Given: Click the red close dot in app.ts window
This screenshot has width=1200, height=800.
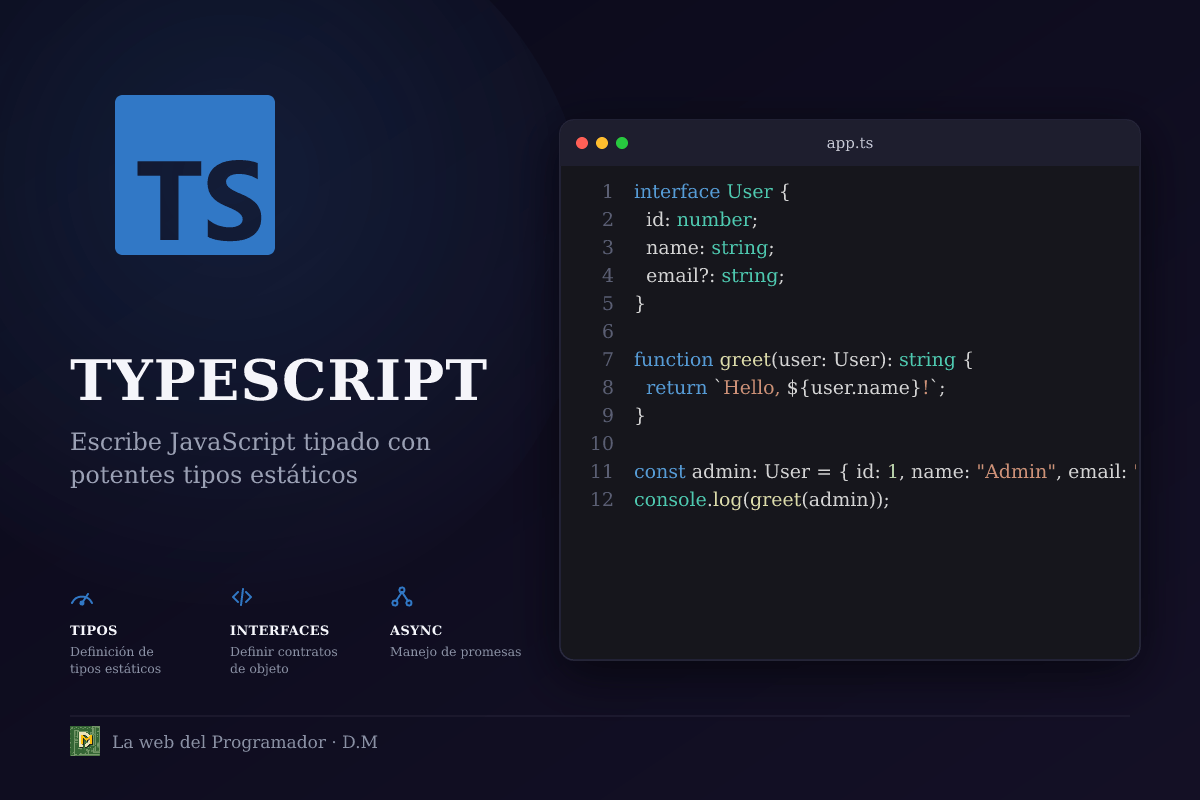Looking at the screenshot, I should point(582,143).
